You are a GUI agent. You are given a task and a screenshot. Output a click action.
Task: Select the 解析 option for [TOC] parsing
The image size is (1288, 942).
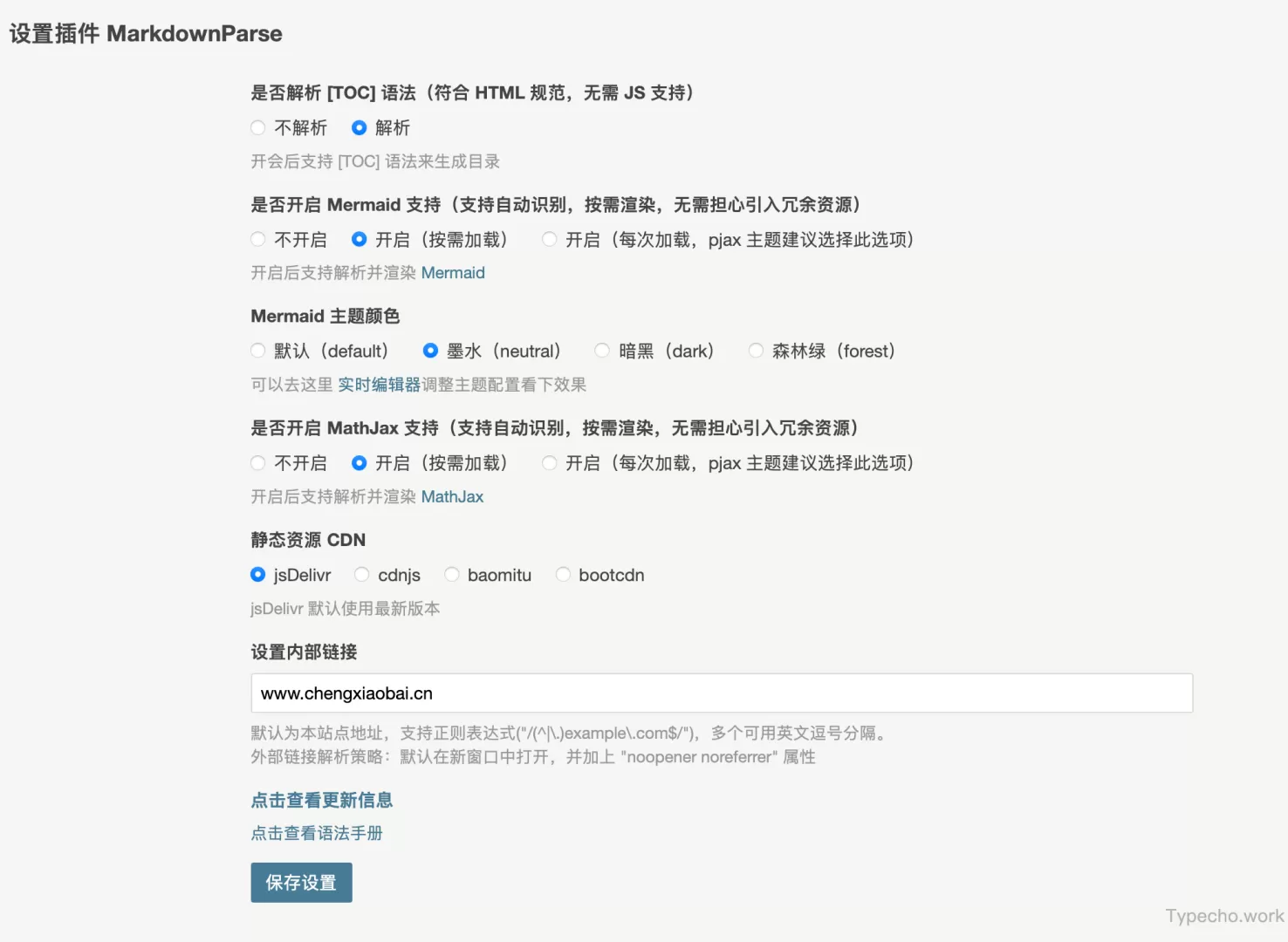359,127
